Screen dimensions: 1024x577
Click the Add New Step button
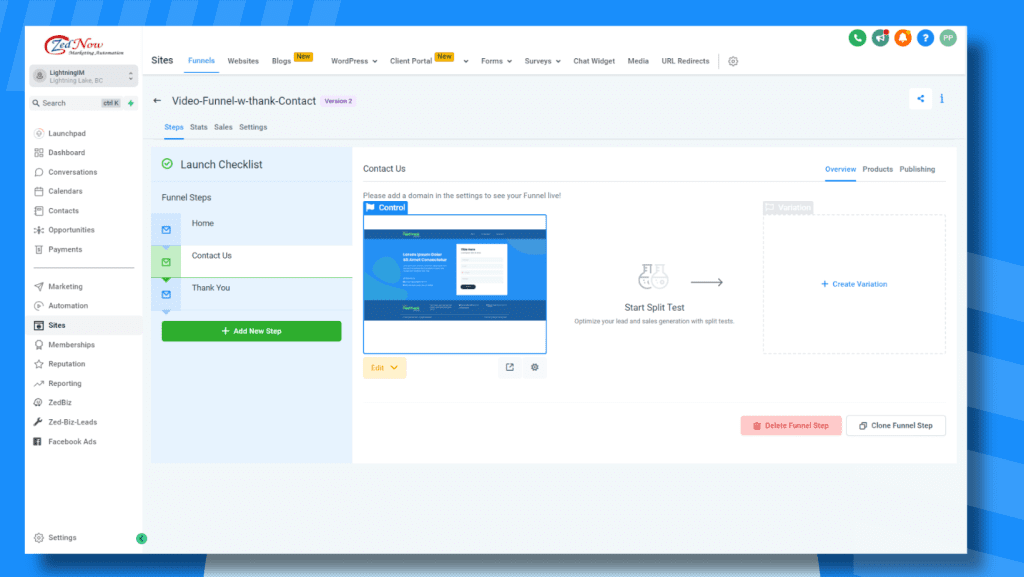click(251, 330)
